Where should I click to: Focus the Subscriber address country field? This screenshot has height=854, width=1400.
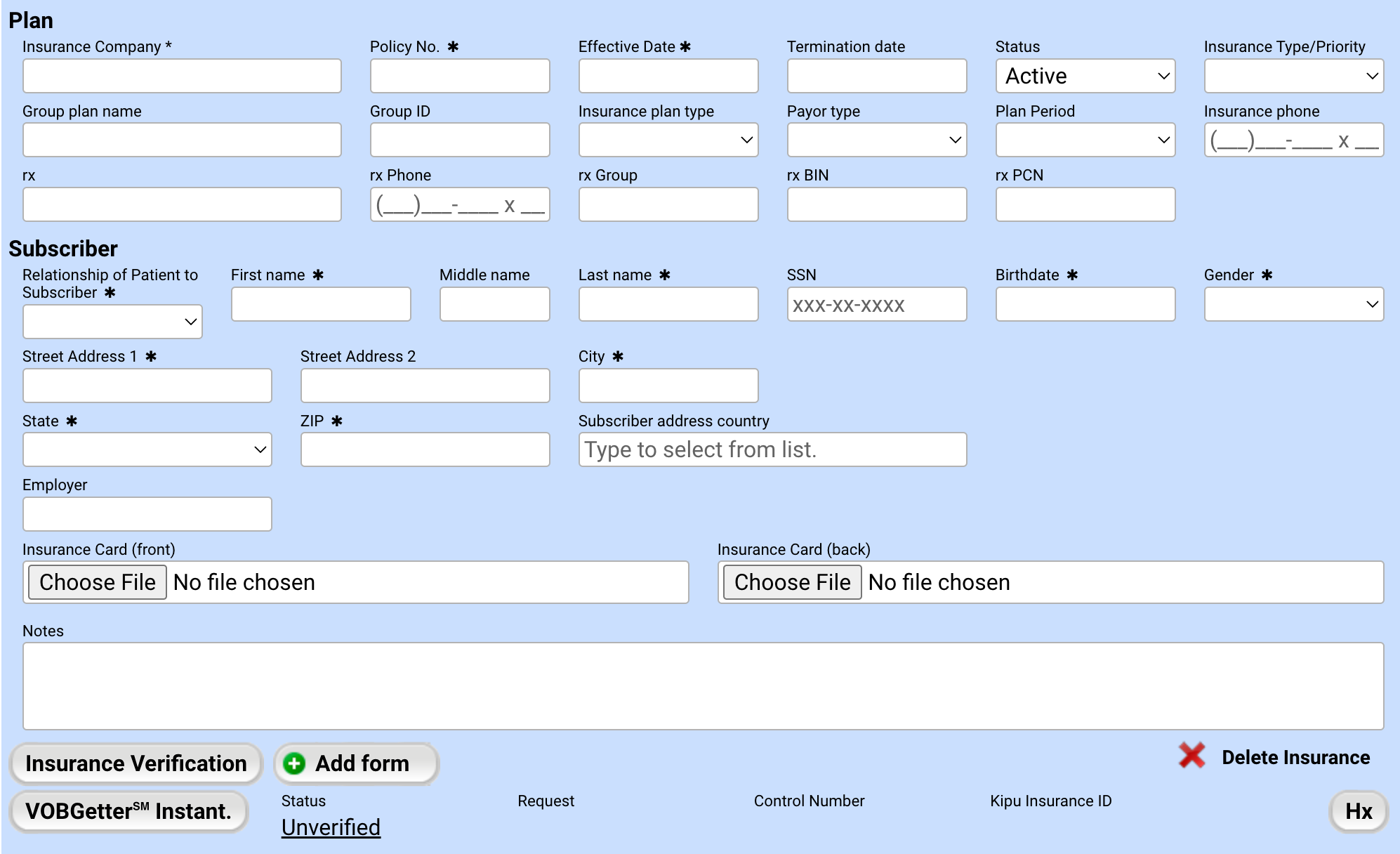772,449
